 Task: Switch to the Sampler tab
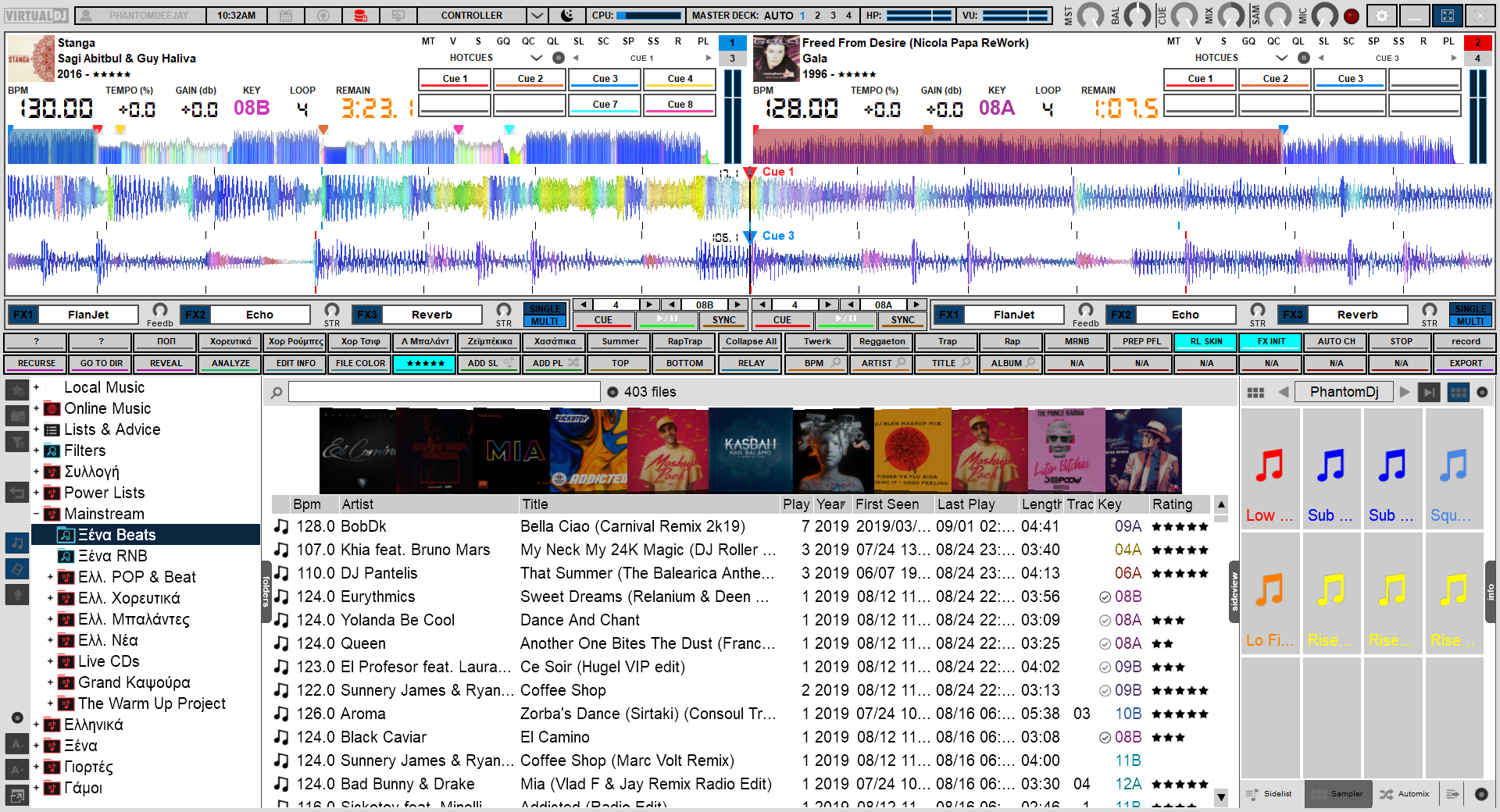[1337, 794]
